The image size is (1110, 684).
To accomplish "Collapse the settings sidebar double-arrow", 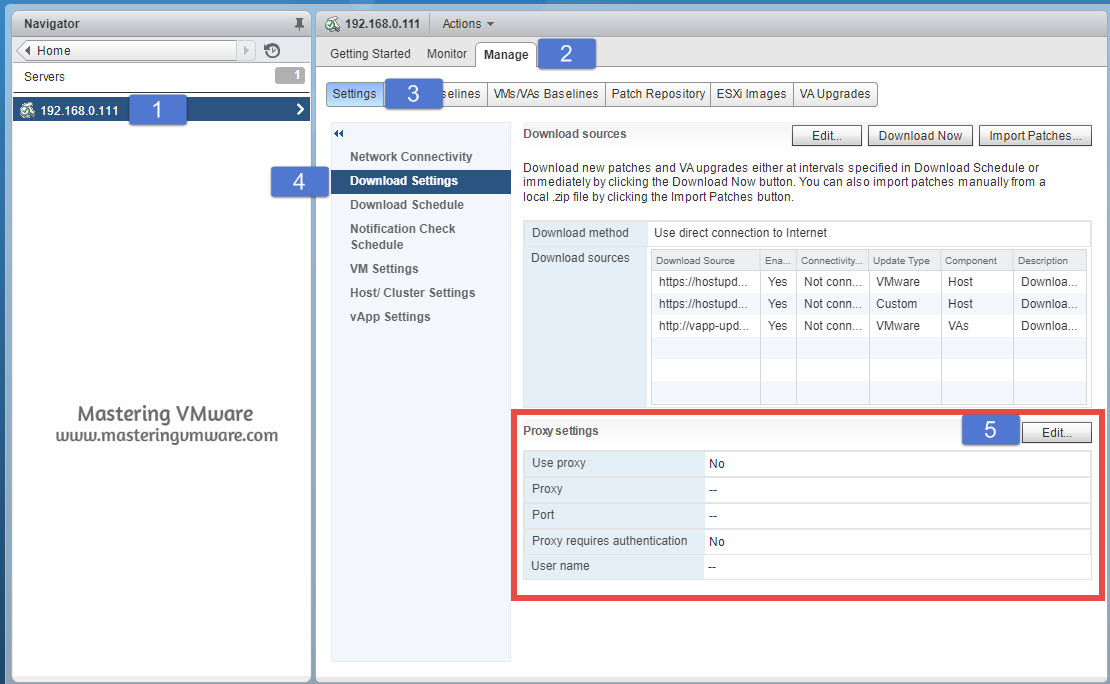I will 338,133.
